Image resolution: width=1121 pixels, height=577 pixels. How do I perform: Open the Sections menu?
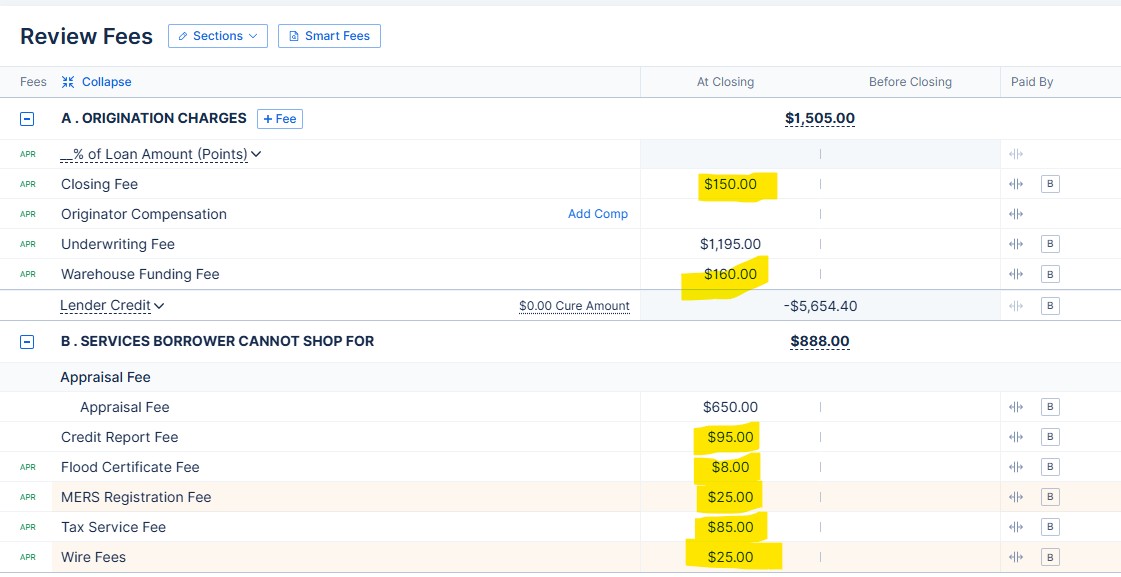[217, 36]
